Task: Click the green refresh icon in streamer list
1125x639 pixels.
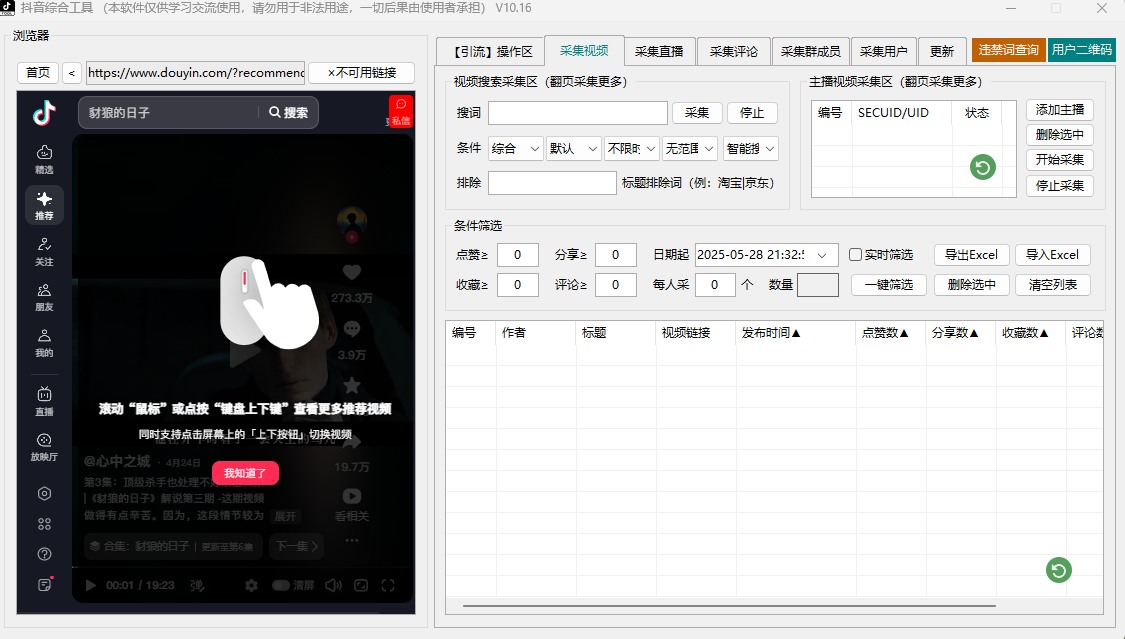Action: tap(983, 168)
